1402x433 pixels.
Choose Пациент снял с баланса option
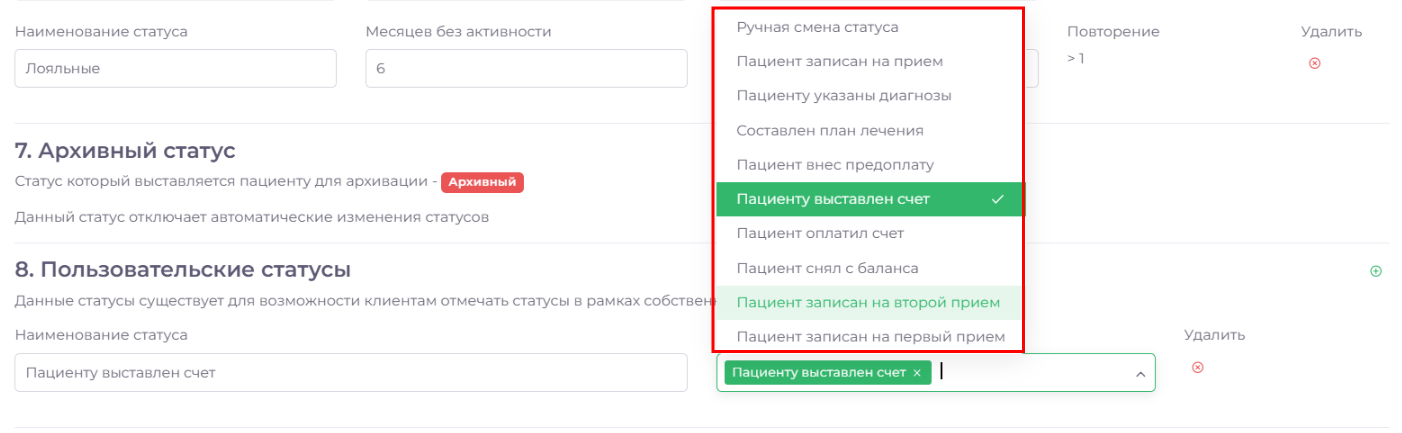pos(869,268)
